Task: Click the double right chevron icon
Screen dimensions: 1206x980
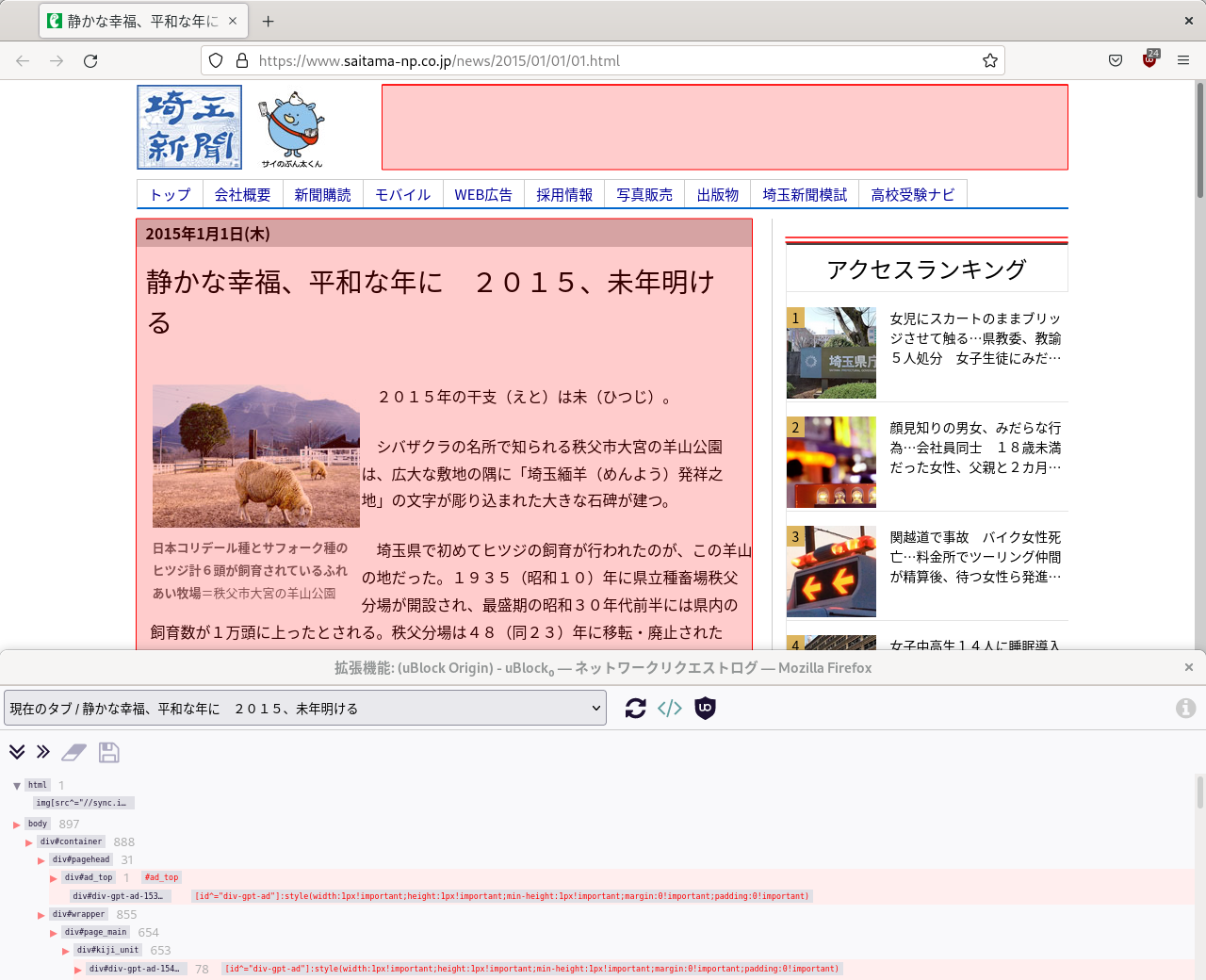Action: (x=43, y=752)
